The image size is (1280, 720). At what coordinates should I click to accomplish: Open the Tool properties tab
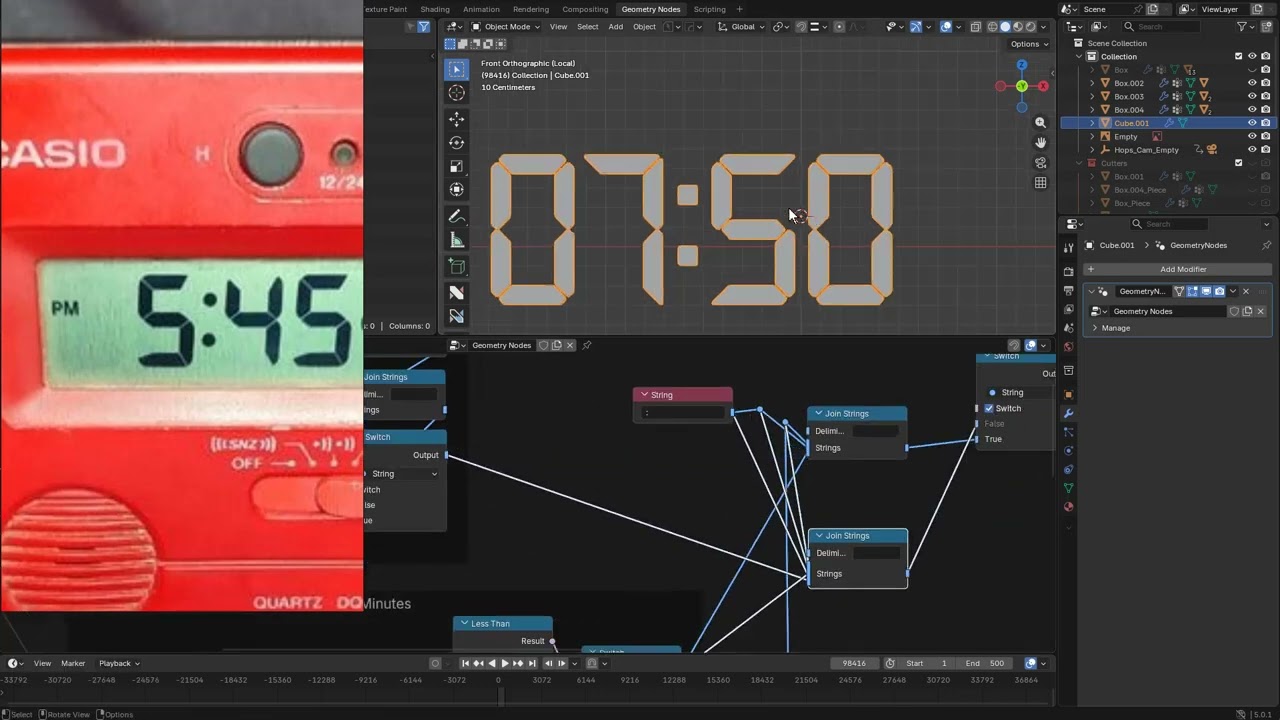[1068, 247]
